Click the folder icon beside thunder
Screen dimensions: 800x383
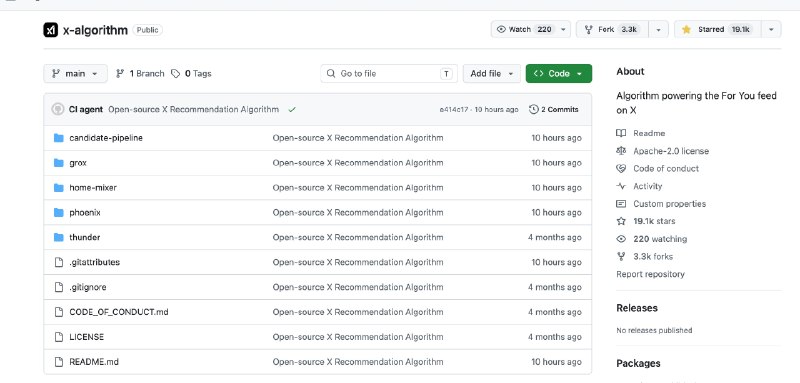[59, 237]
